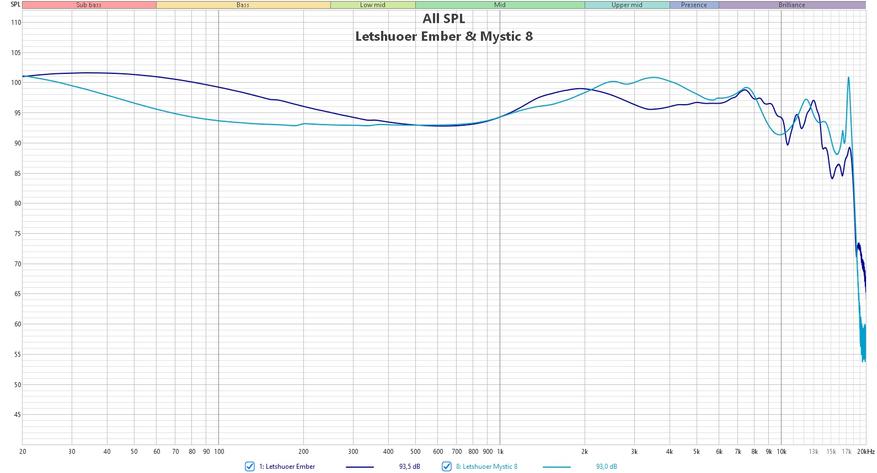Click the Upper mid frequency band label
This screenshot has height=473, width=877.
pyautogui.click(x=627, y=4)
